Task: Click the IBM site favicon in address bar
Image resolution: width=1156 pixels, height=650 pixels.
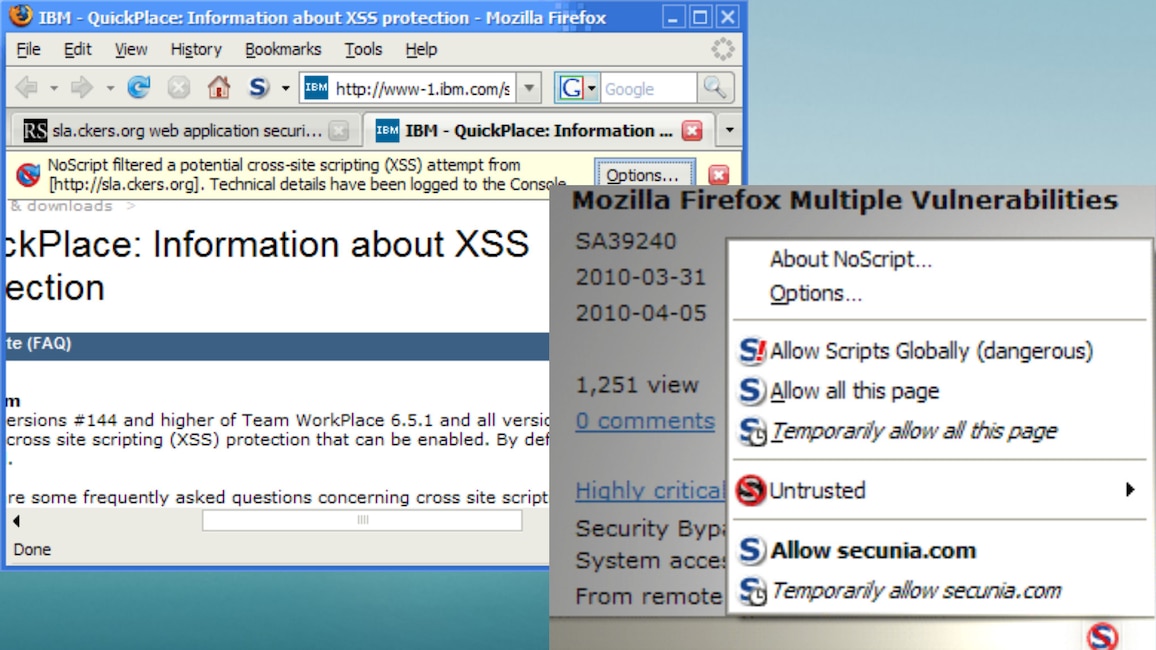Action: pos(316,88)
